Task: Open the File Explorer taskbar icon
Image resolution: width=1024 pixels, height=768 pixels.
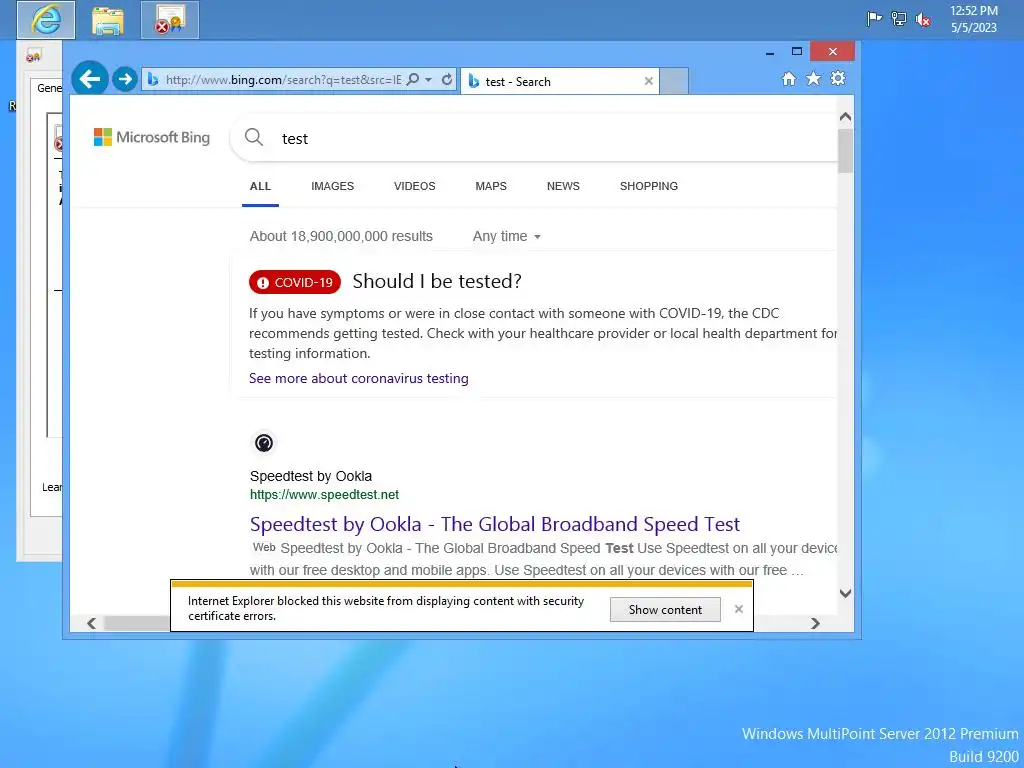Action: click(x=108, y=21)
